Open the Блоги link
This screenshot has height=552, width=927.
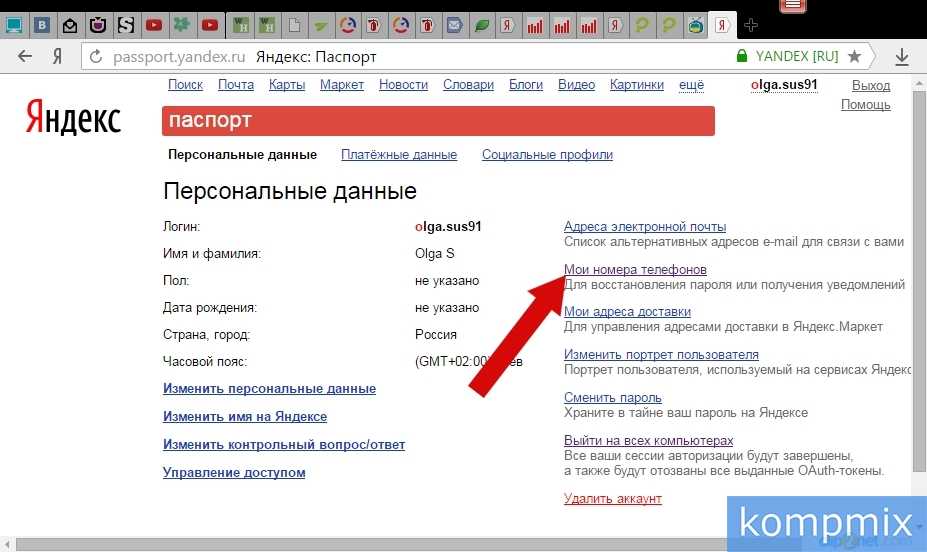[x=526, y=85]
